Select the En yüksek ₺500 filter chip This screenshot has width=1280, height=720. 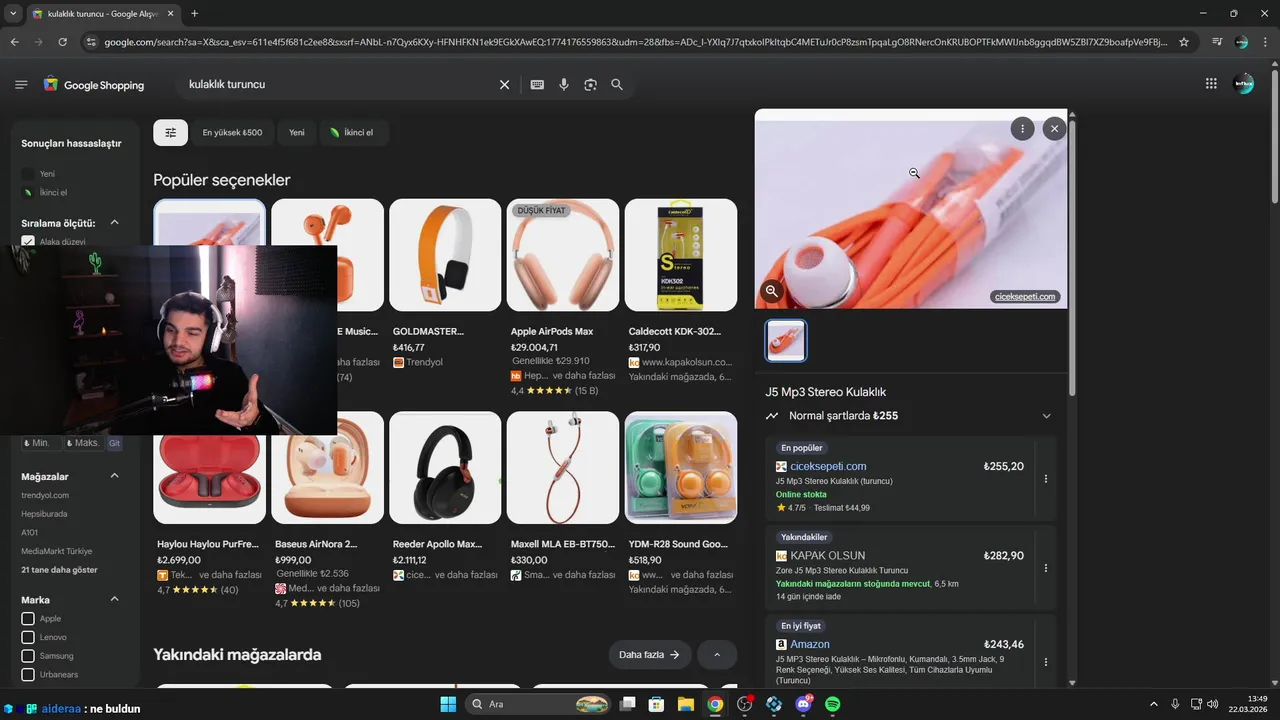[232, 132]
